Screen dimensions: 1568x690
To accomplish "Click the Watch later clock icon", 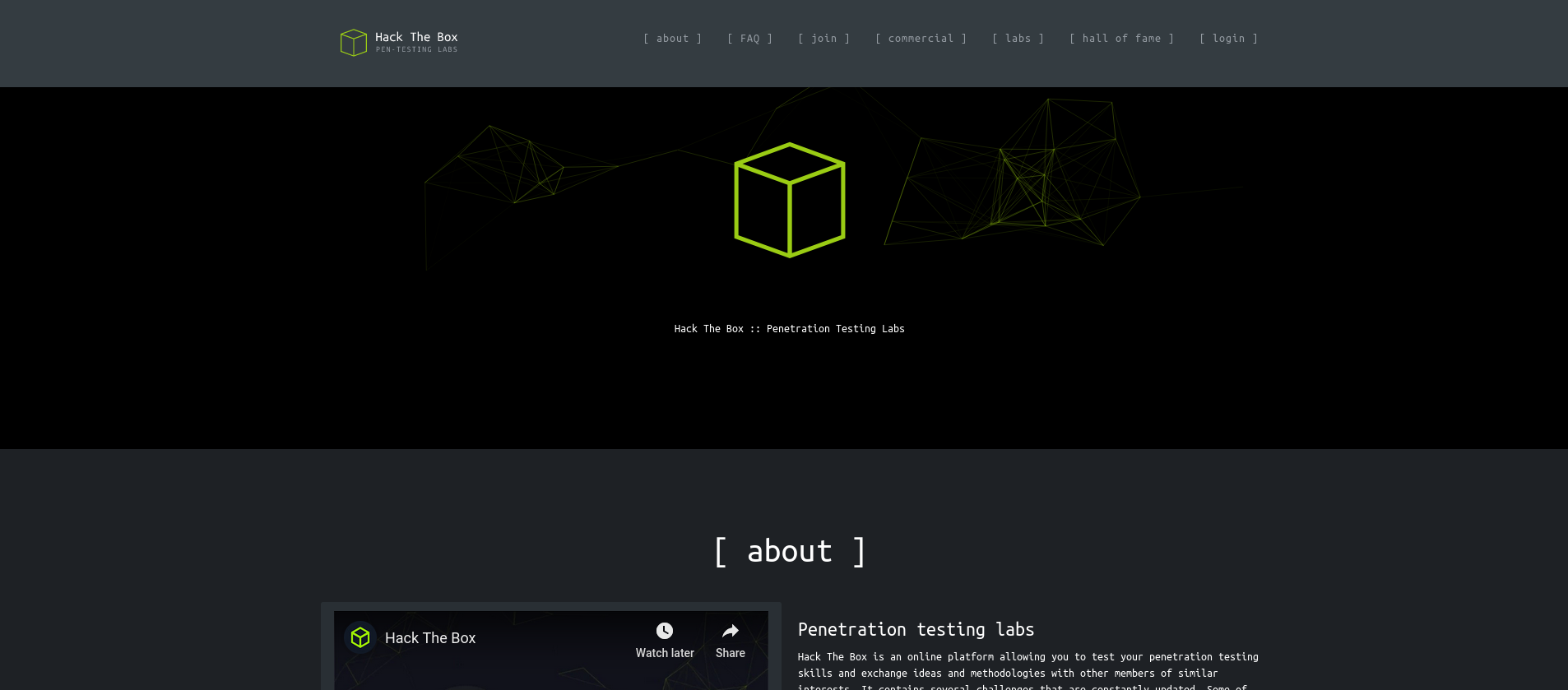I will [x=665, y=632].
